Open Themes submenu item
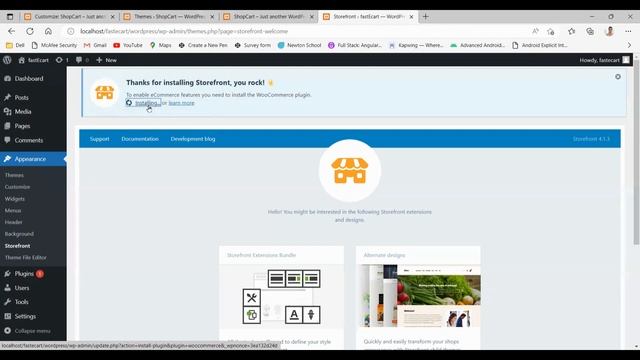This screenshot has height=360, width=640. coord(14,175)
